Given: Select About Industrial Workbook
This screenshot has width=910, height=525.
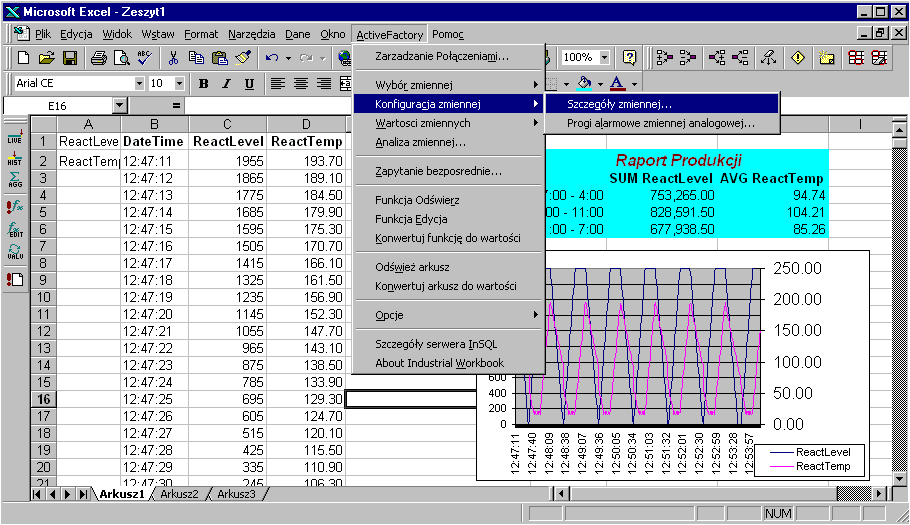Looking at the screenshot, I should pyautogui.click(x=449, y=363).
